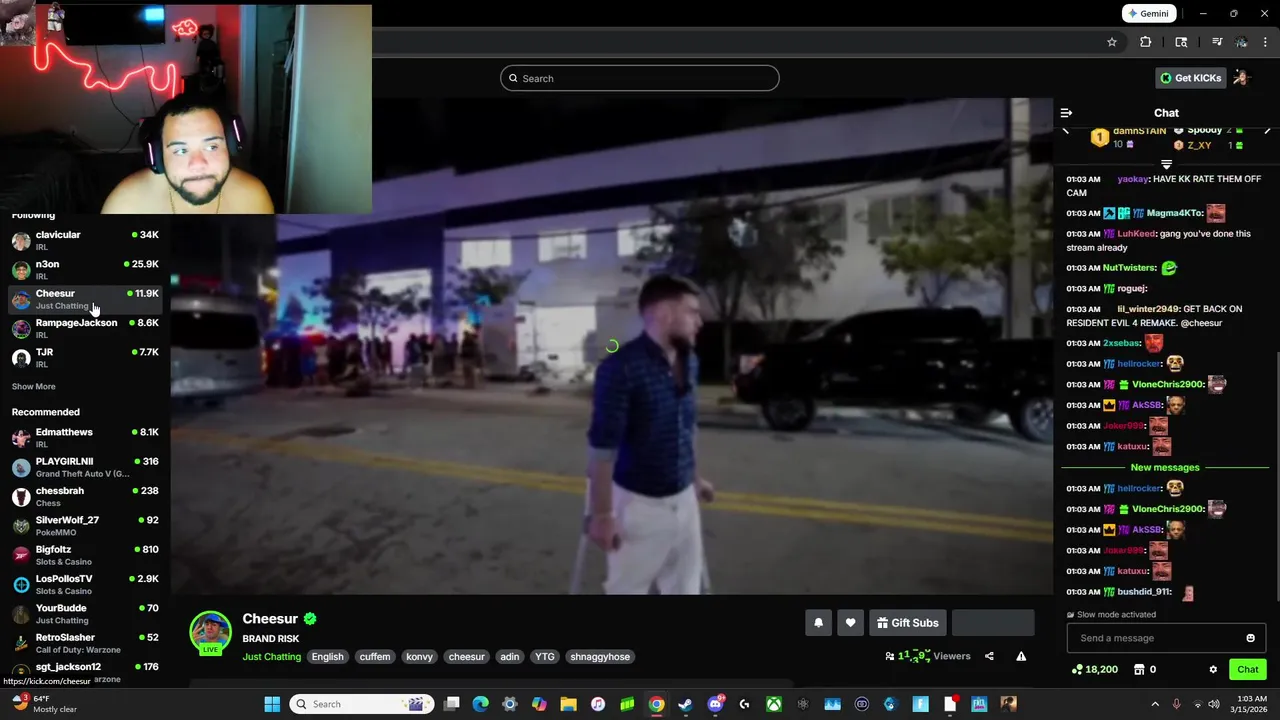Click the Get KICKs button
Image resolution: width=1280 pixels, height=720 pixels.
click(1190, 78)
